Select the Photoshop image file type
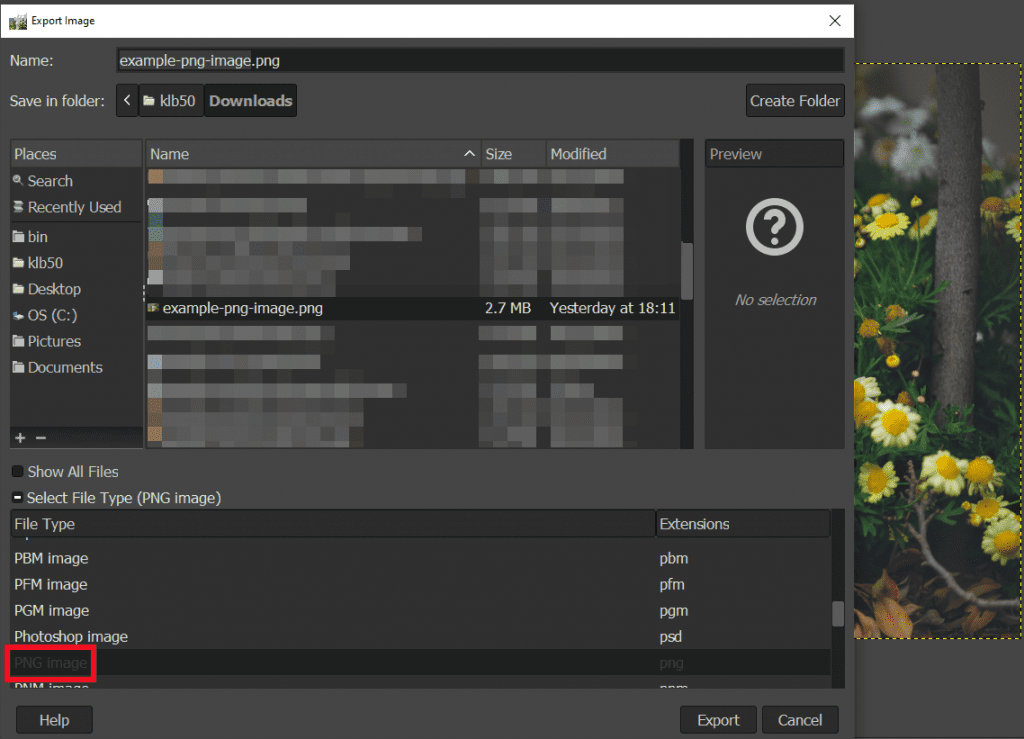The image size is (1024, 739). click(71, 636)
